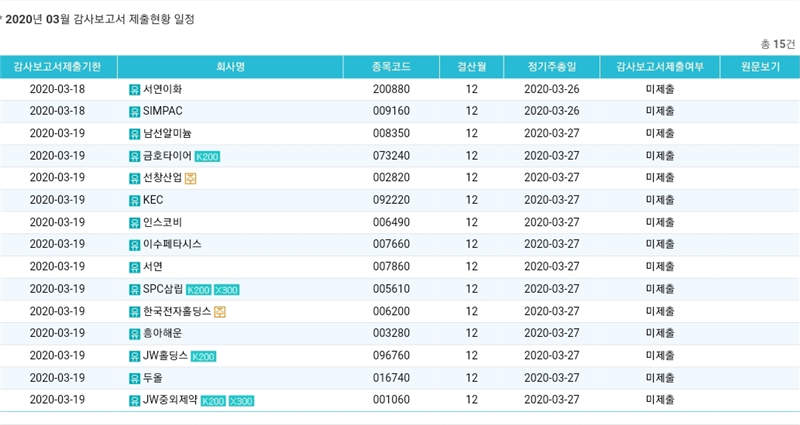Click the 유 market icon beside 한국전자홀딩스
800x425 pixels.
pyautogui.click(x=134, y=312)
